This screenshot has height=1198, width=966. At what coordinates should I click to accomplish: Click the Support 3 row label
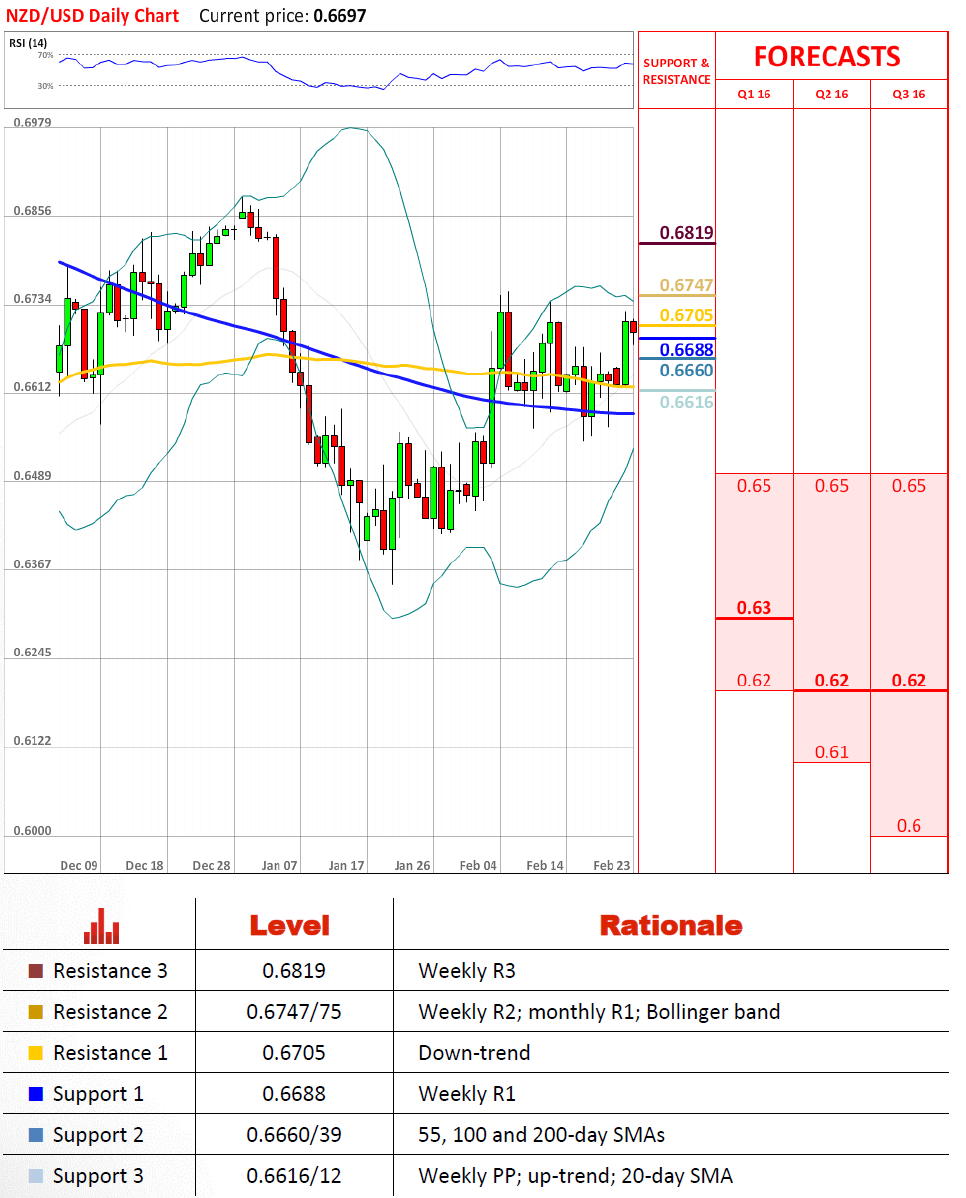[98, 1176]
